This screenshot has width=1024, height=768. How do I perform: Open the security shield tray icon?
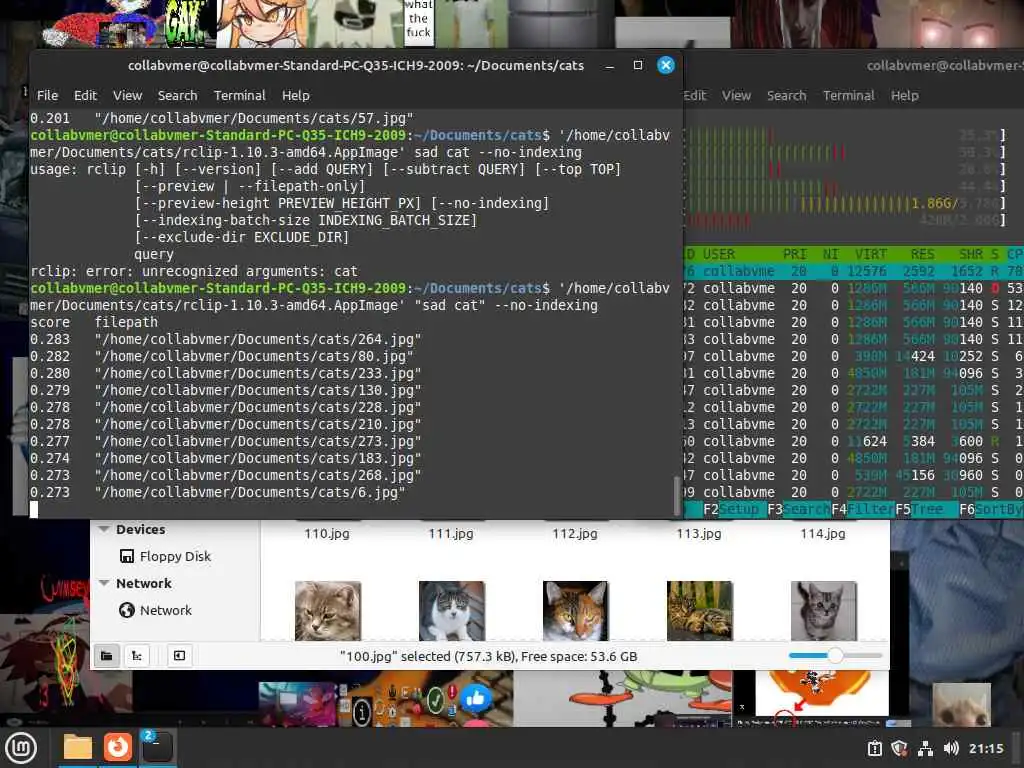pyautogui.click(x=899, y=749)
